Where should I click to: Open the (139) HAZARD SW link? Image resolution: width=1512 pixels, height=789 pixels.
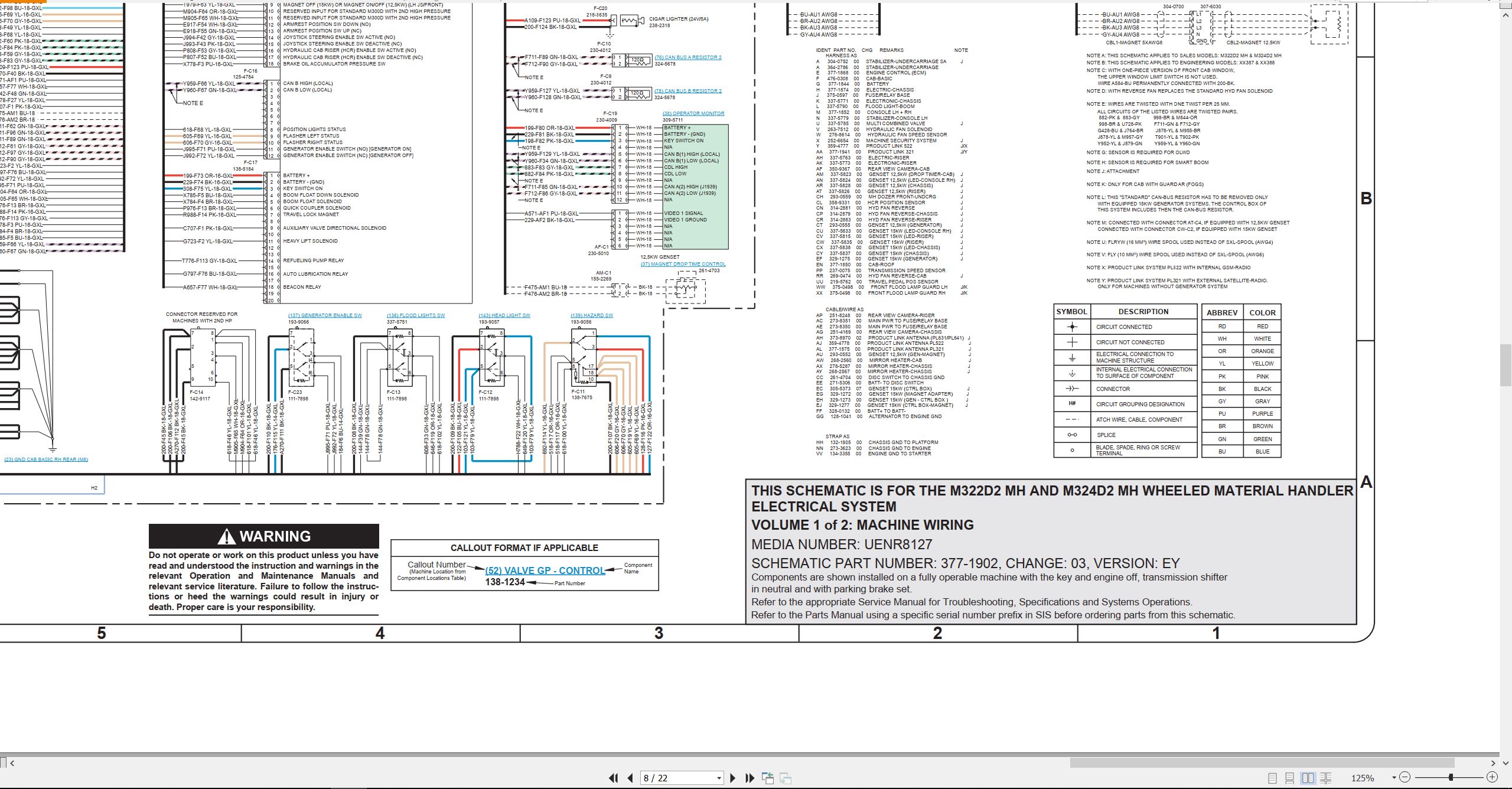point(592,315)
